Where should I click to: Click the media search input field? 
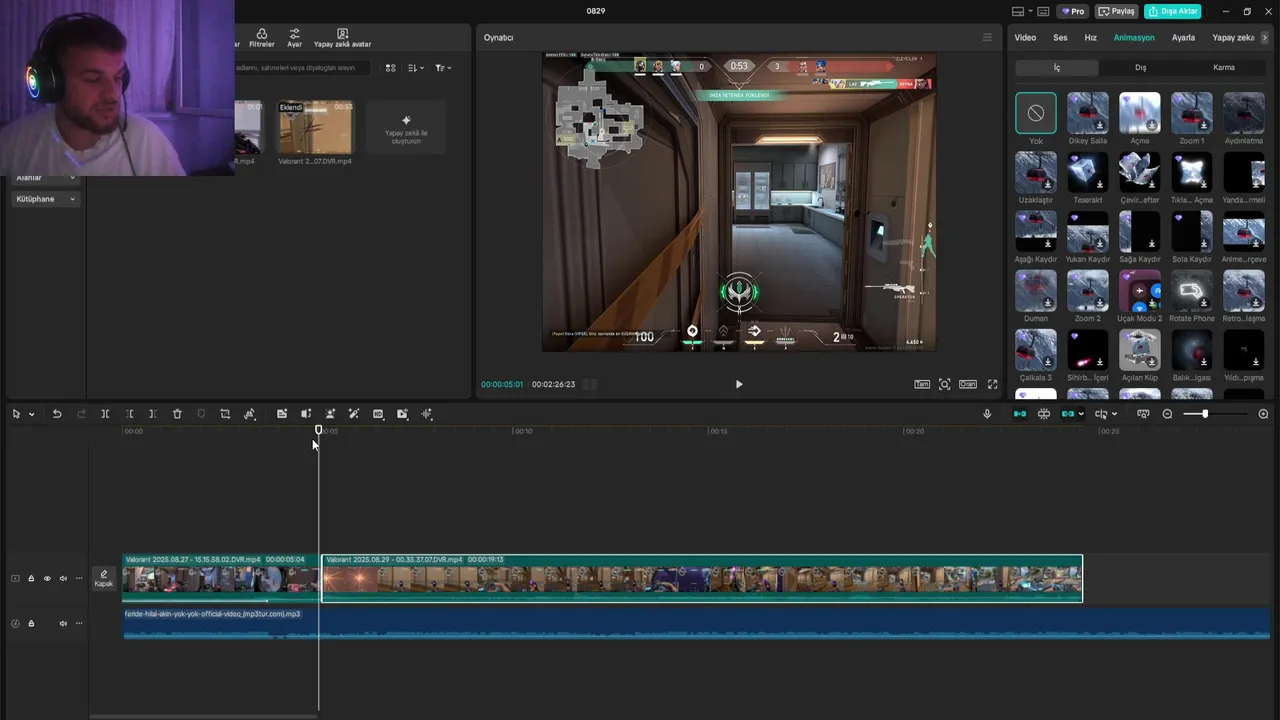point(302,68)
